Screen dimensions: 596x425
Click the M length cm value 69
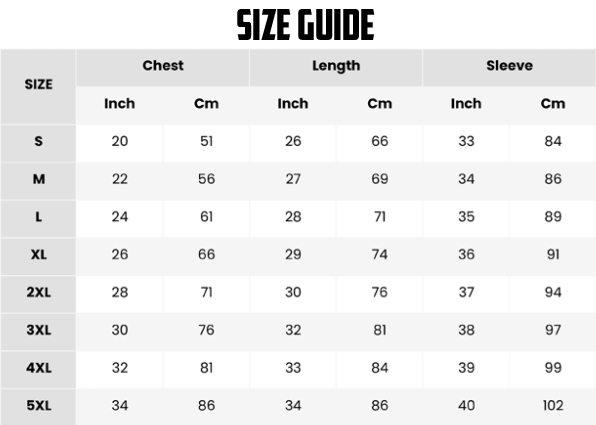click(380, 179)
